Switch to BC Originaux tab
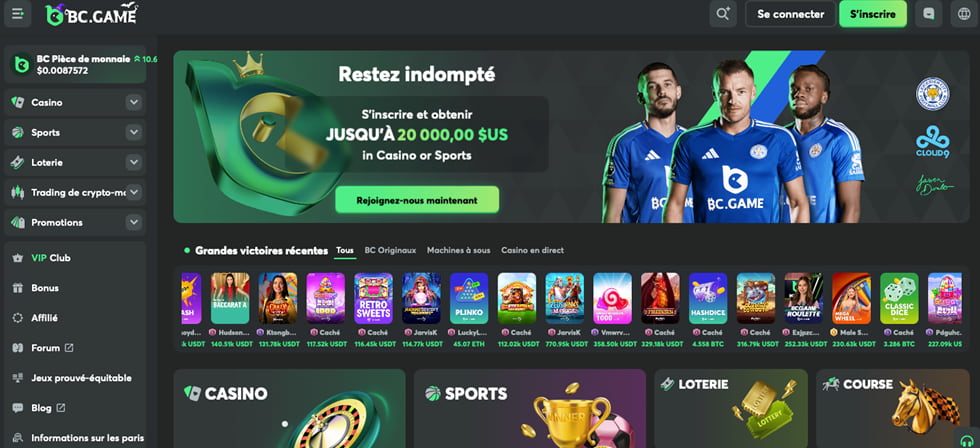Screen dimensions: 980x448 (390, 250)
